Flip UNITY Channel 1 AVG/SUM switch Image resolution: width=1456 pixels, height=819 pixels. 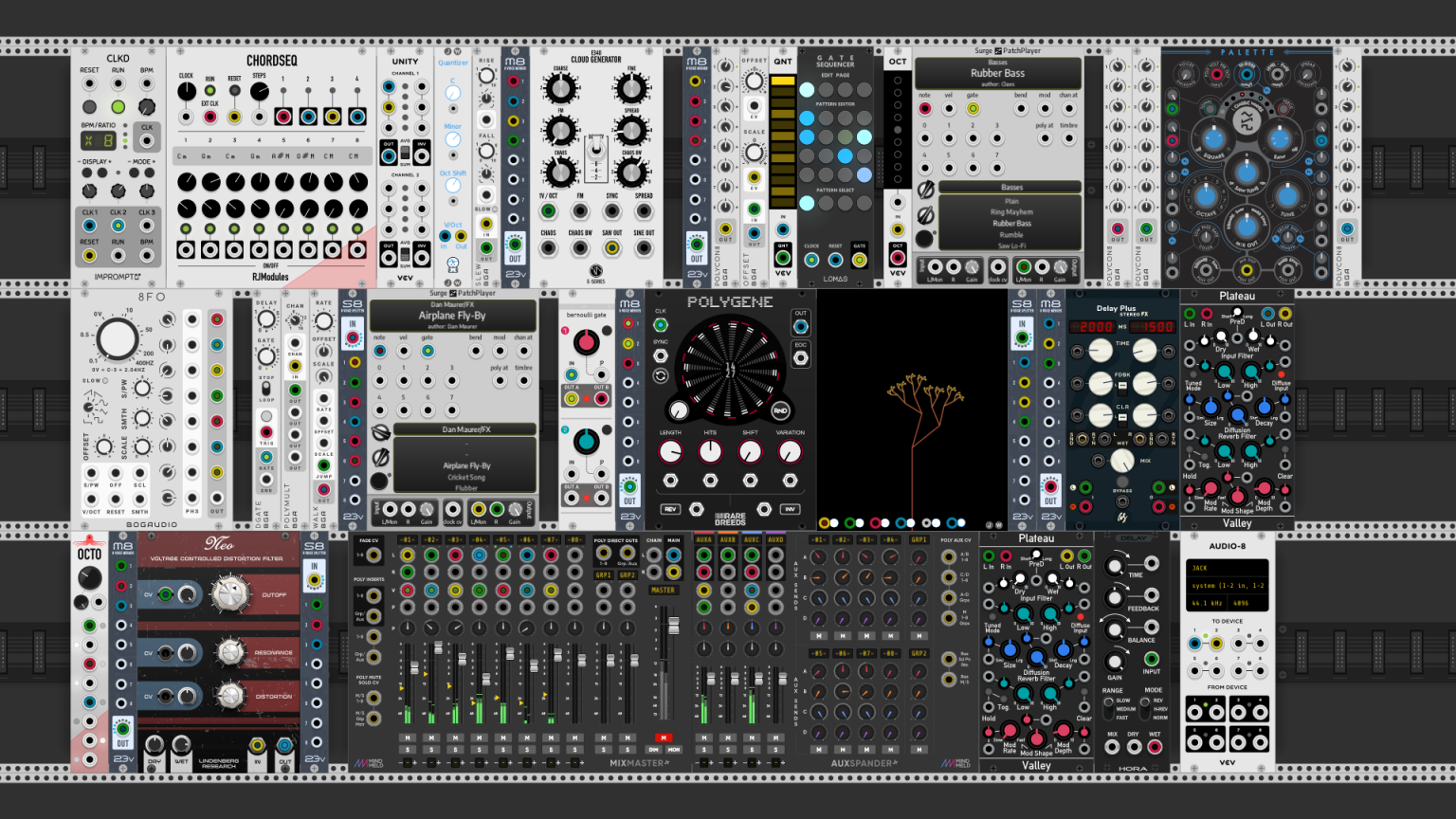[x=405, y=153]
